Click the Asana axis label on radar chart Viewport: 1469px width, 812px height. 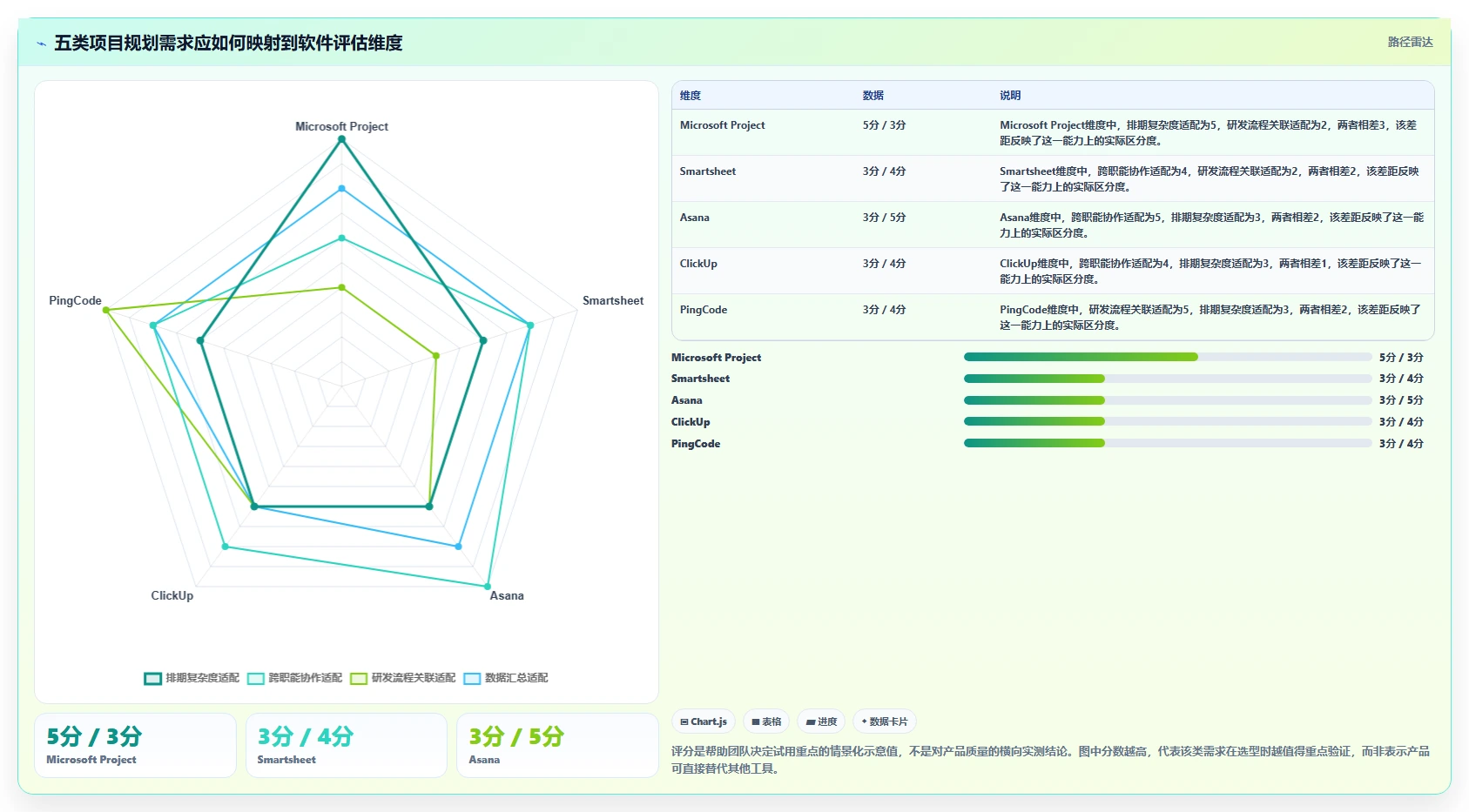[507, 595]
